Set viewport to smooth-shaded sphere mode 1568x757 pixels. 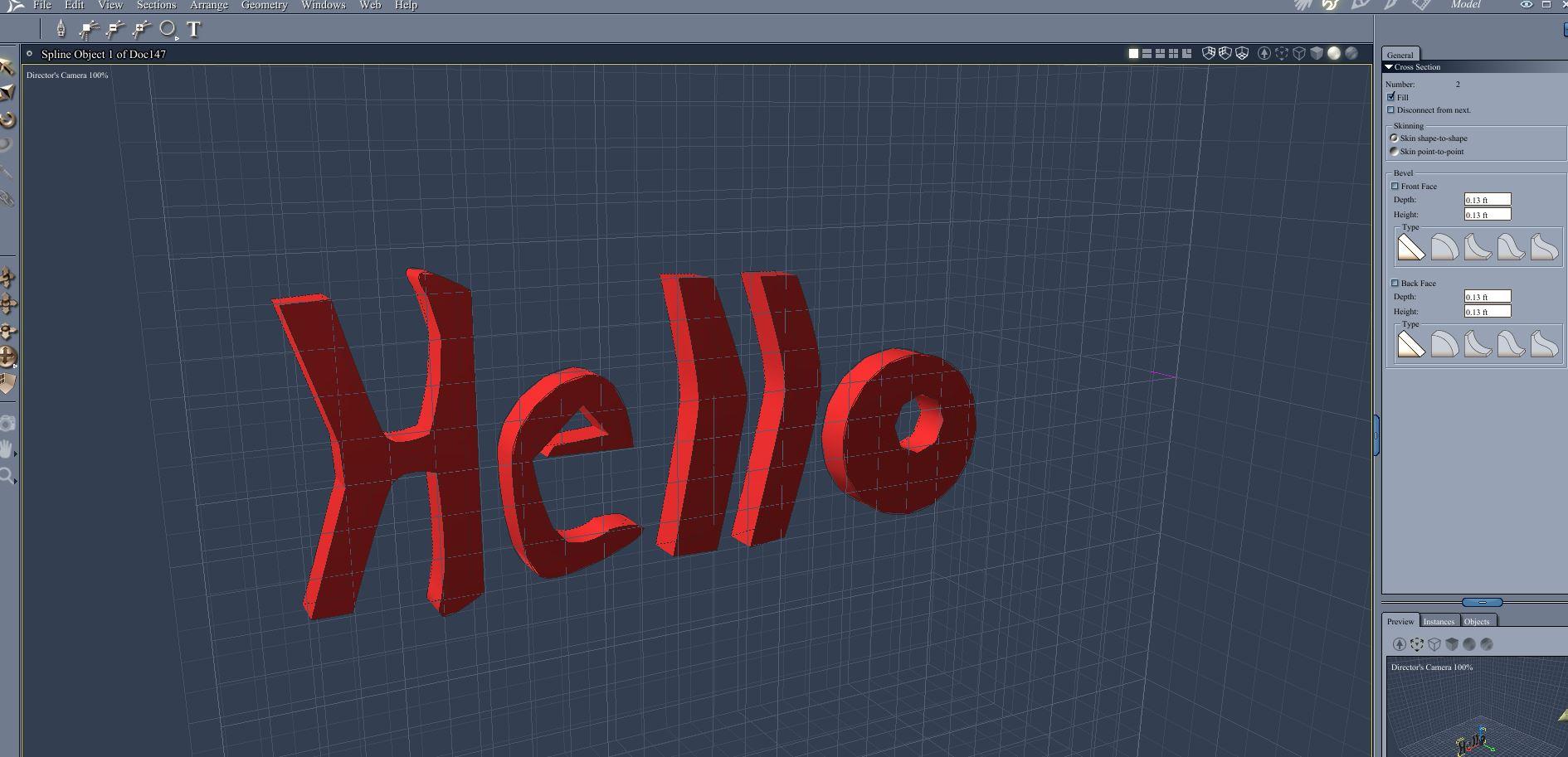pyautogui.click(x=1334, y=53)
